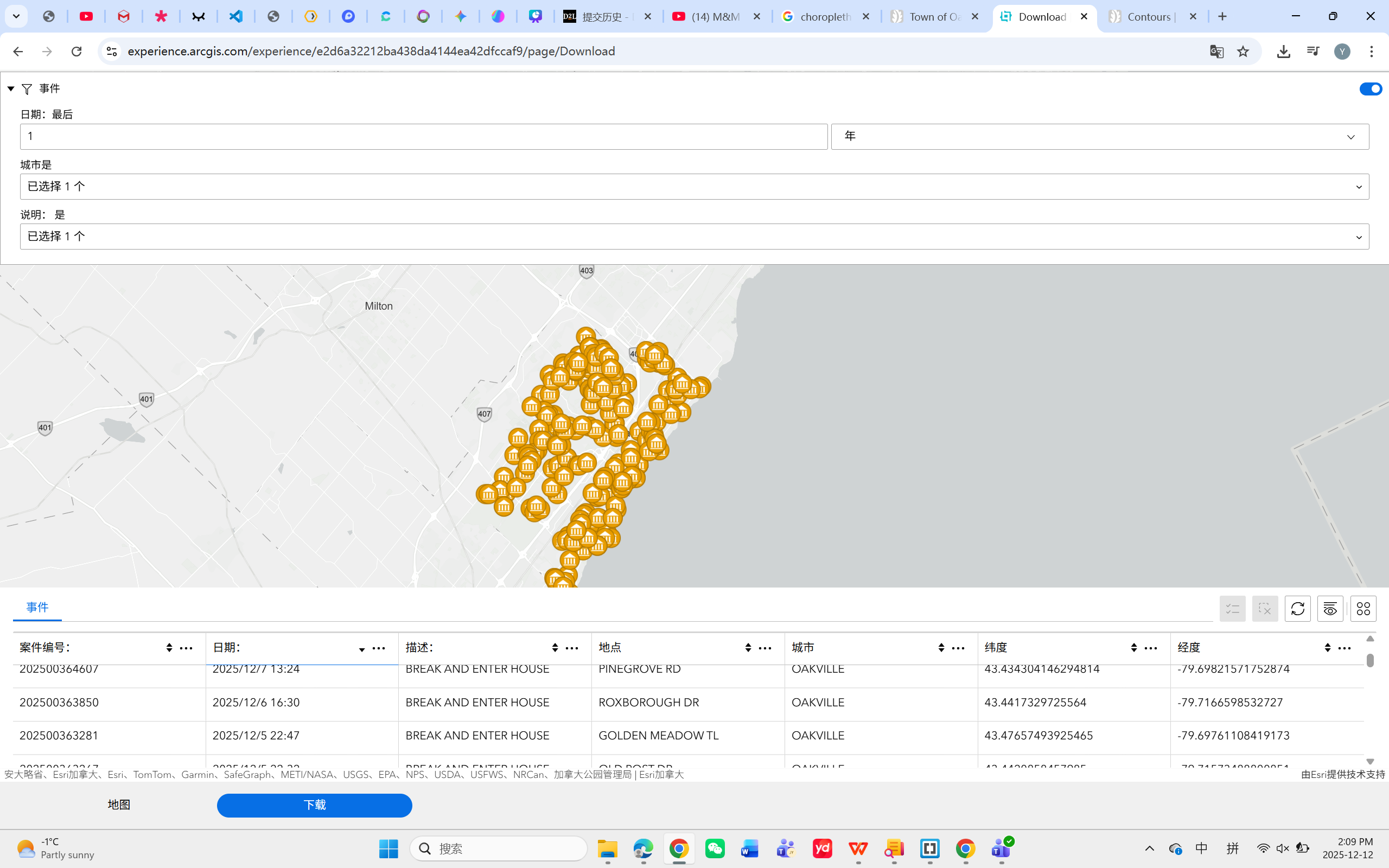Open the 年 time unit dropdown
This screenshot has width=1389, height=868.
click(x=1099, y=137)
